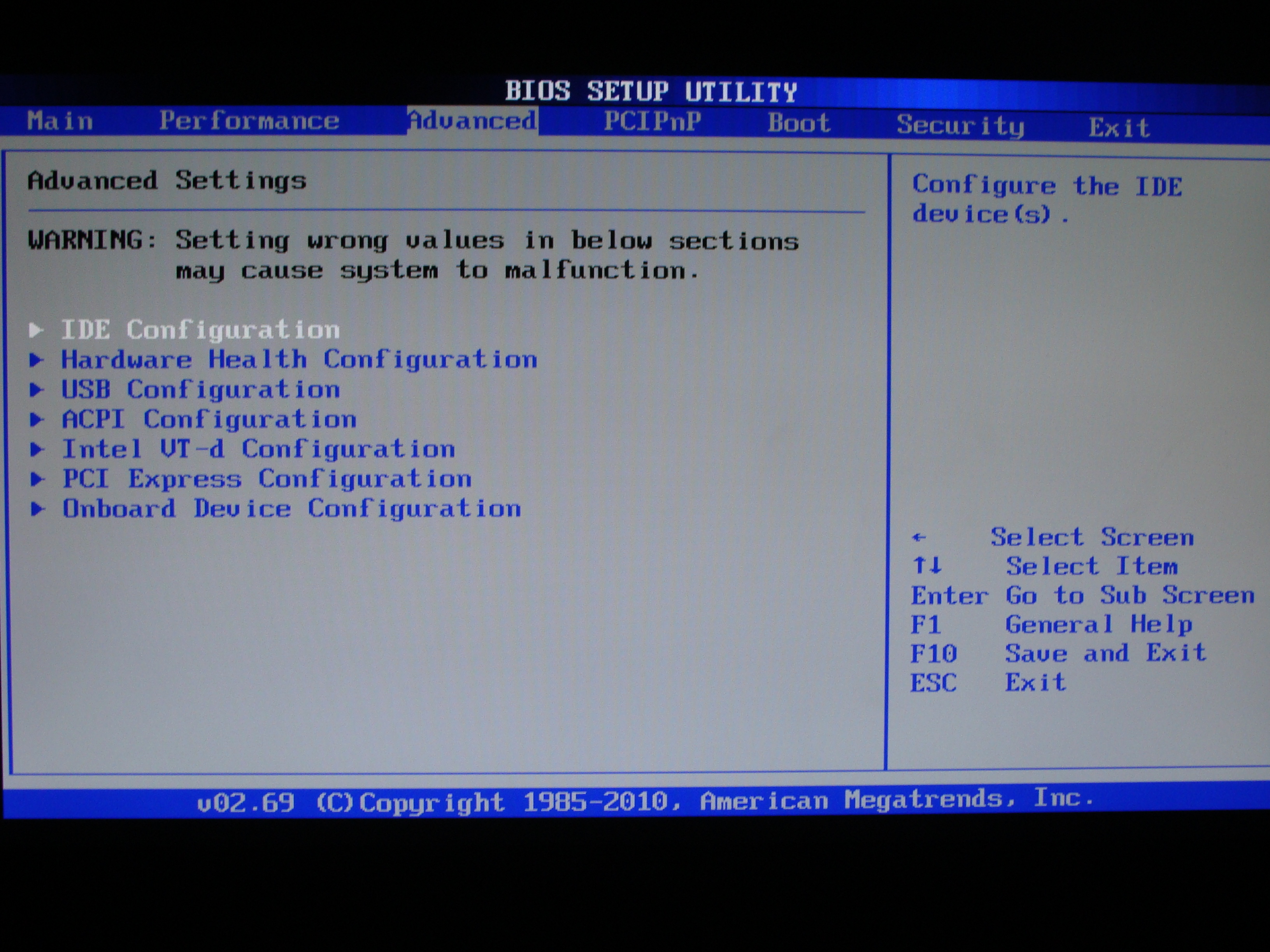Open the Performance tab
The height and width of the screenshot is (952, 1270).
point(249,121)
